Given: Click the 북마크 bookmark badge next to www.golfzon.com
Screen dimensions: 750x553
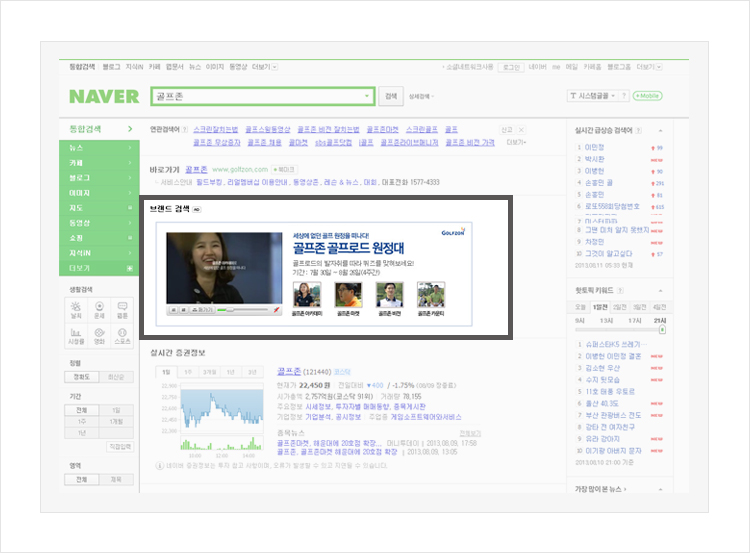Looking at the screenshot, I should coord(284,169).
